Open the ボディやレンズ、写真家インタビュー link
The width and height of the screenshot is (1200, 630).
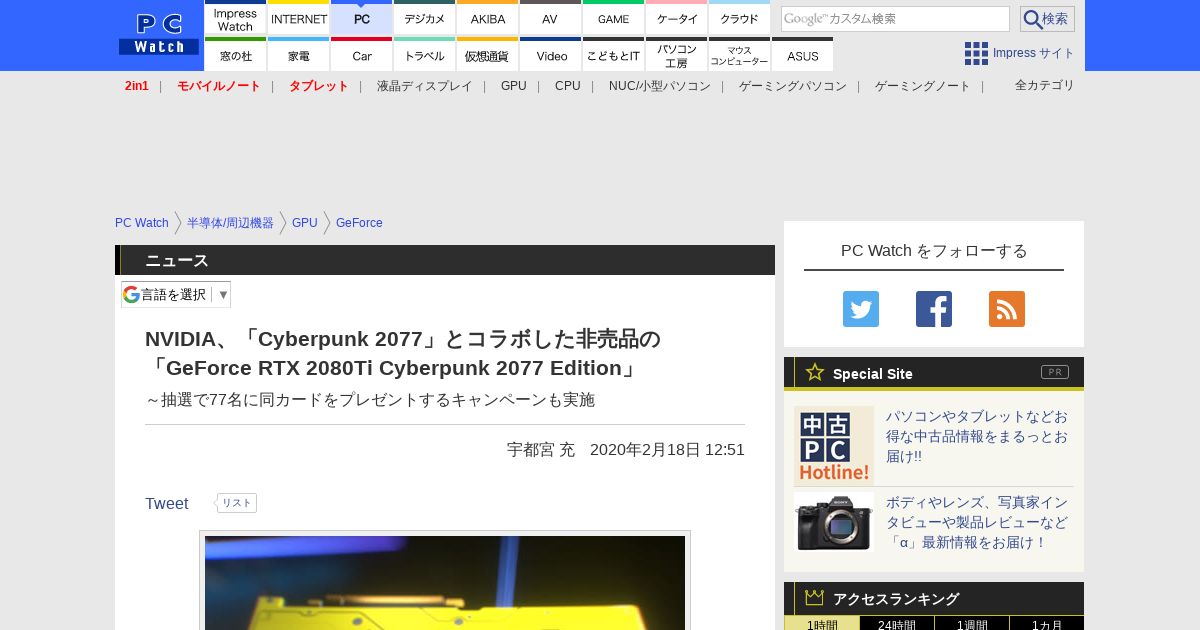[x=977, y=522]
